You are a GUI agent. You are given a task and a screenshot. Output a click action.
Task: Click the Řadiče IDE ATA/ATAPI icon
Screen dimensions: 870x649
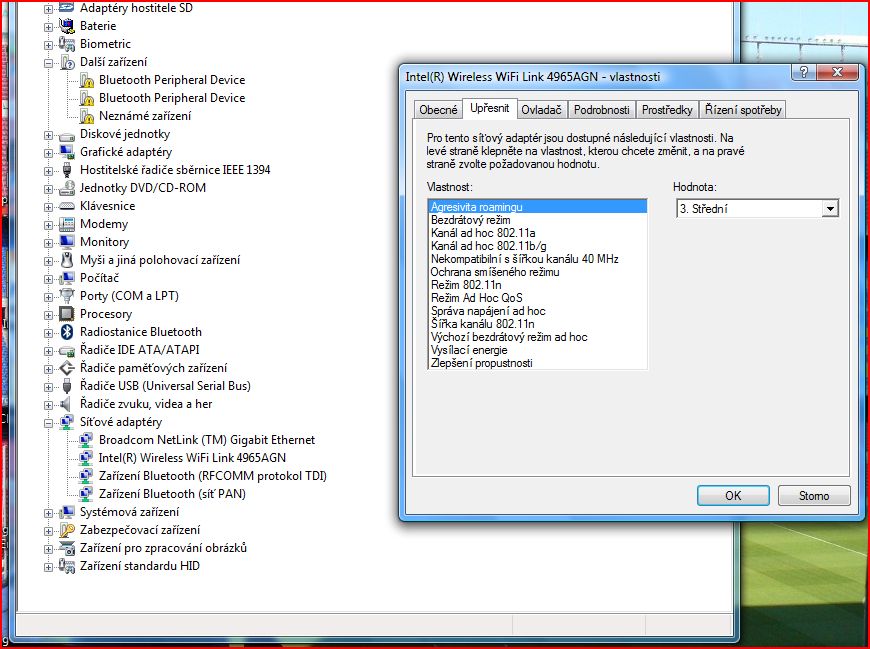coord(67,350)
